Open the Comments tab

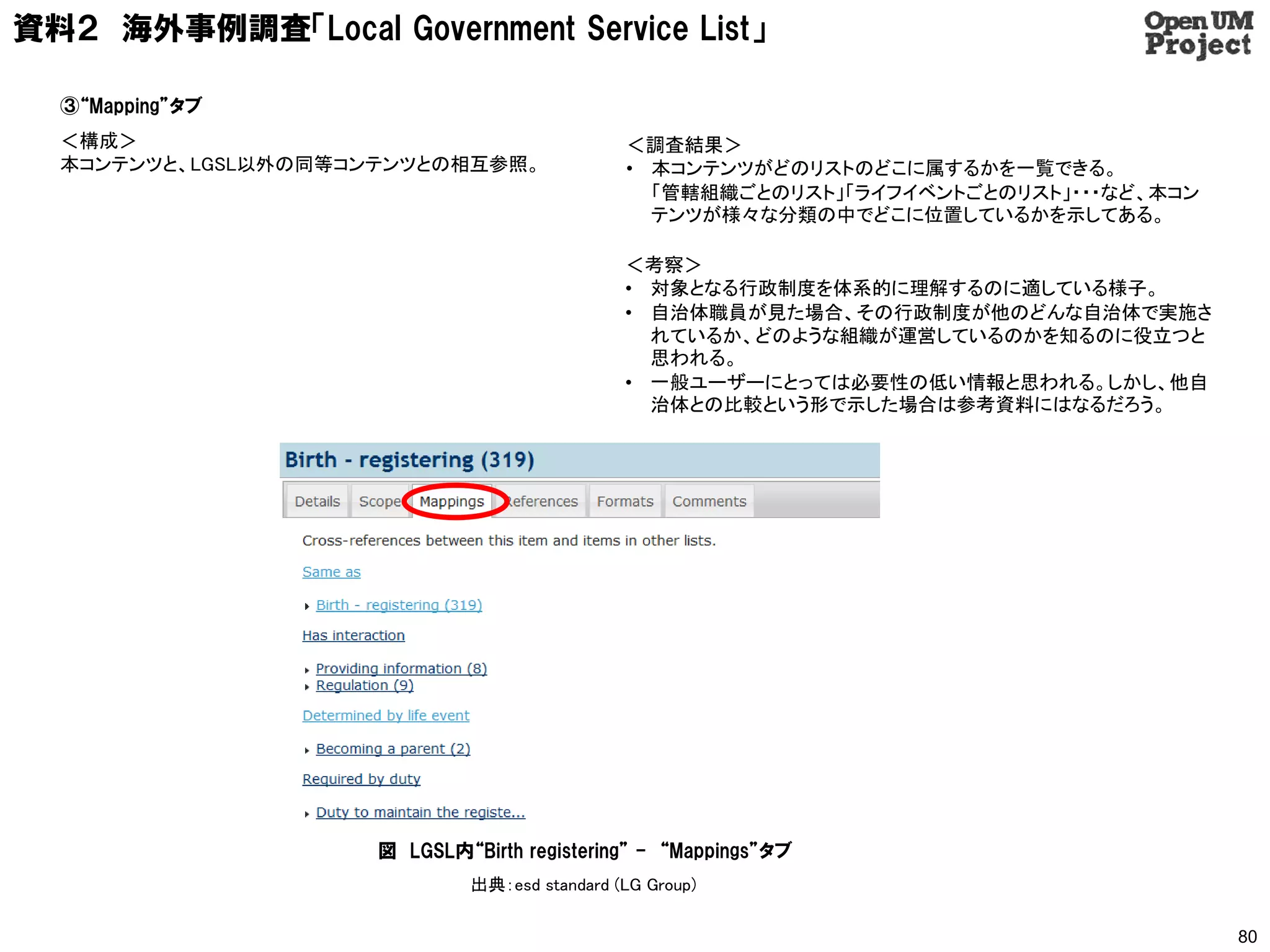pos(709,501)
